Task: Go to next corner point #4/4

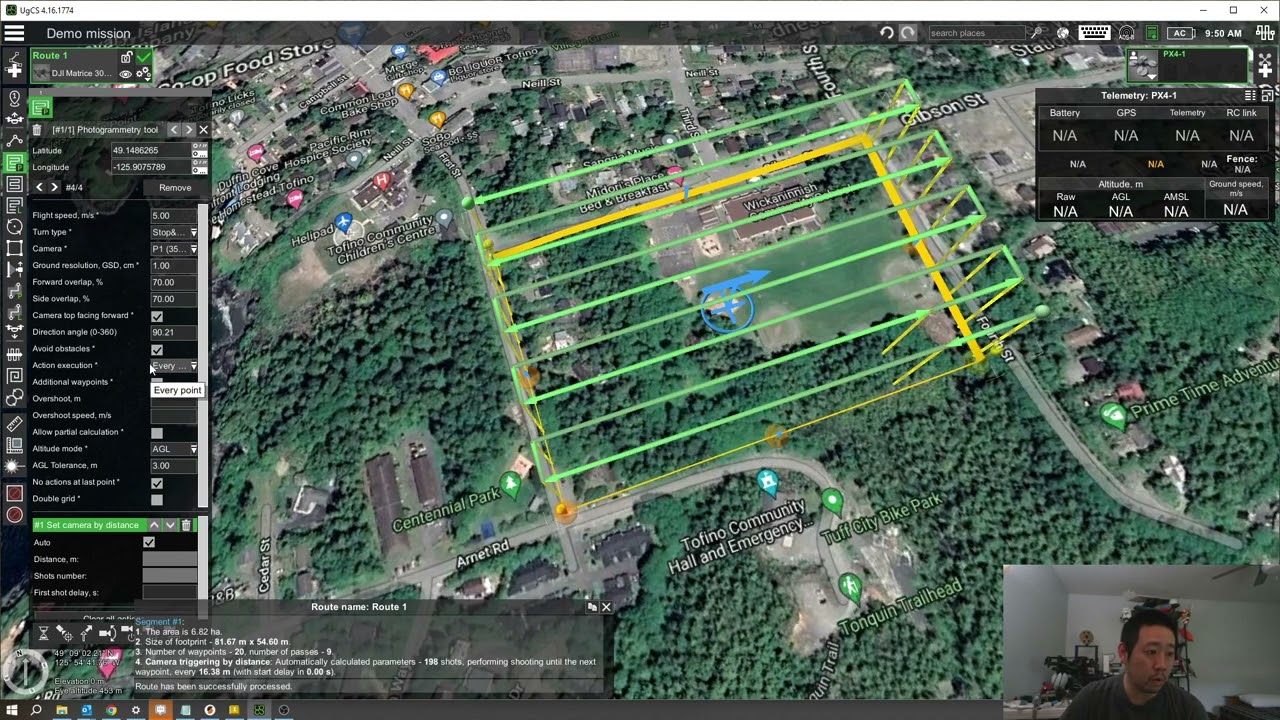Action: coord(54,187)
